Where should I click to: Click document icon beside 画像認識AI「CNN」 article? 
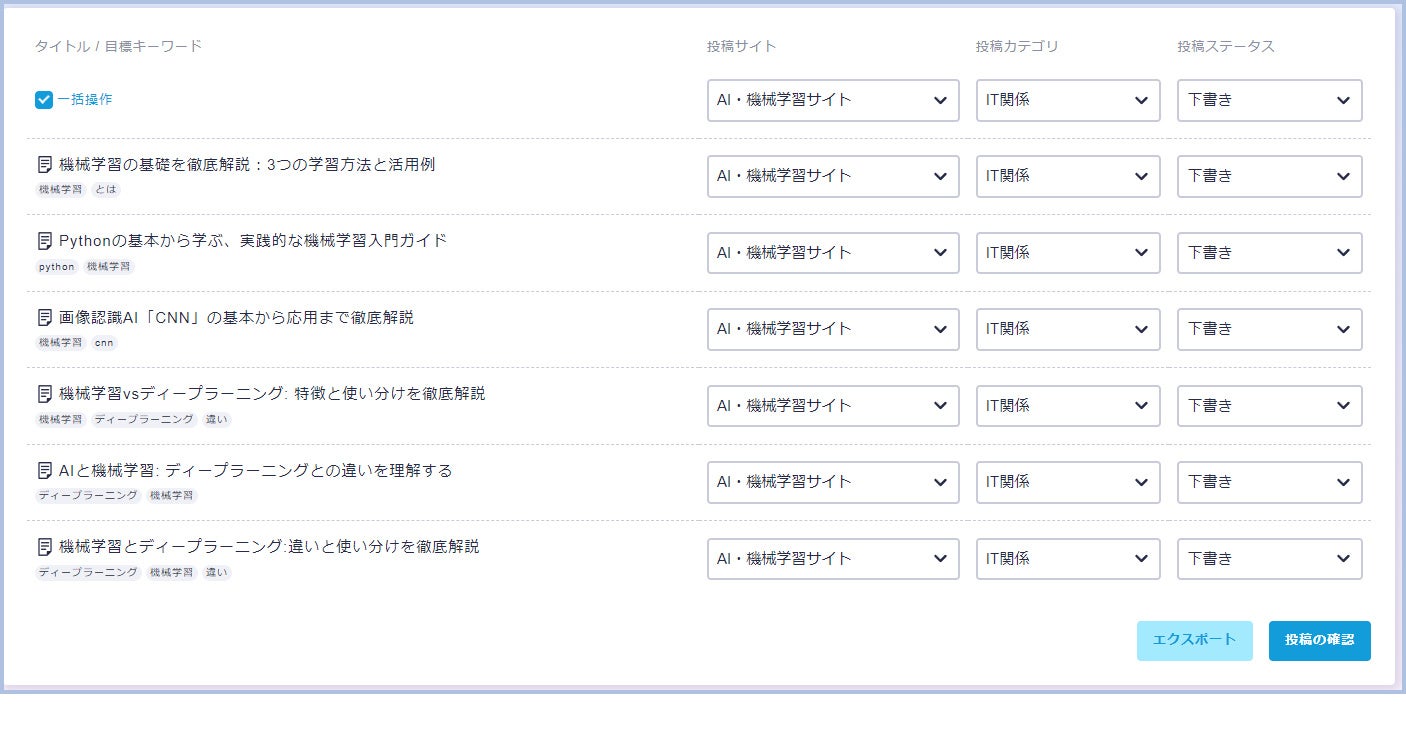click(x=44, y=317)
